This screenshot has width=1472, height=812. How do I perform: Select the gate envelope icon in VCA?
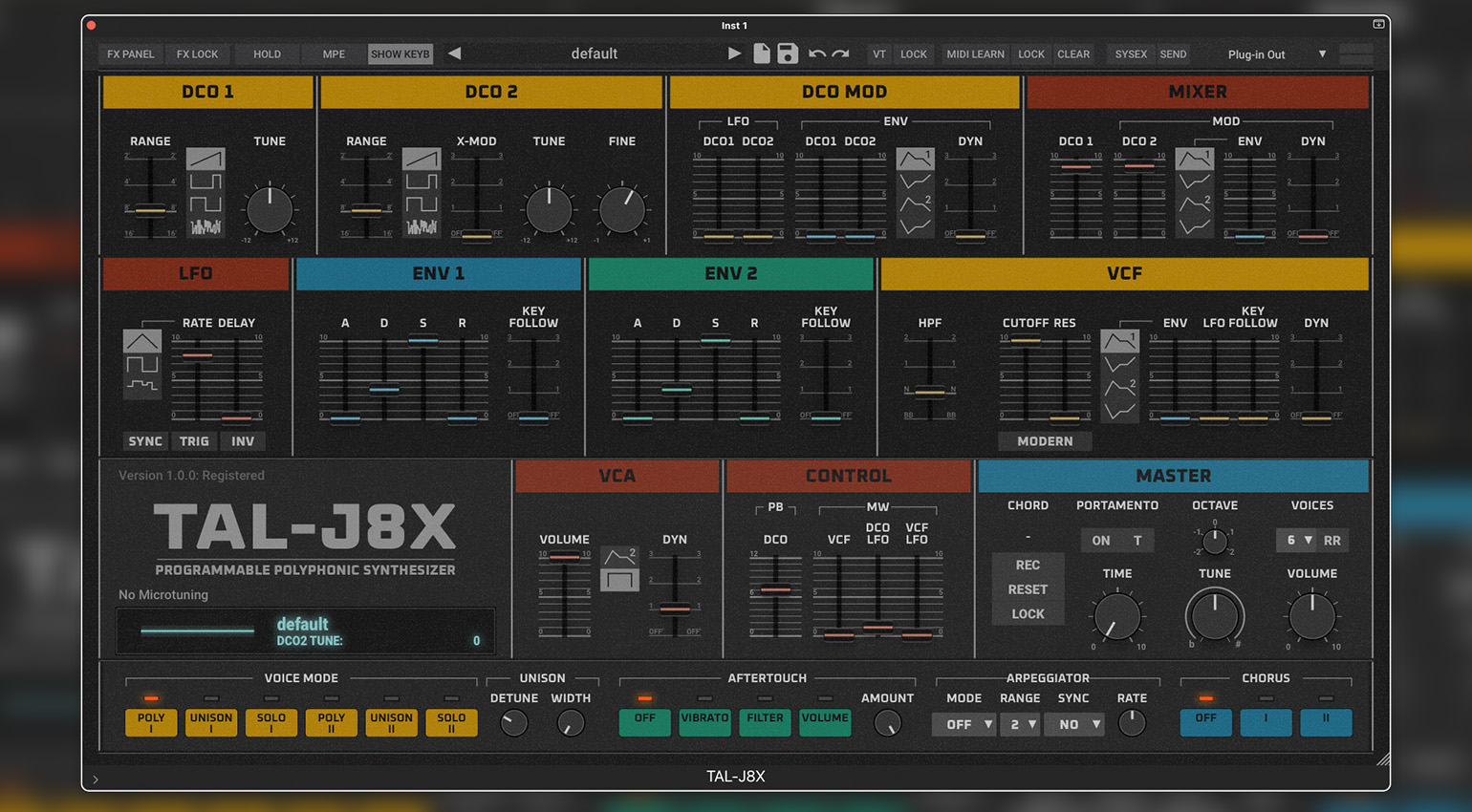[x=619, y=579]
